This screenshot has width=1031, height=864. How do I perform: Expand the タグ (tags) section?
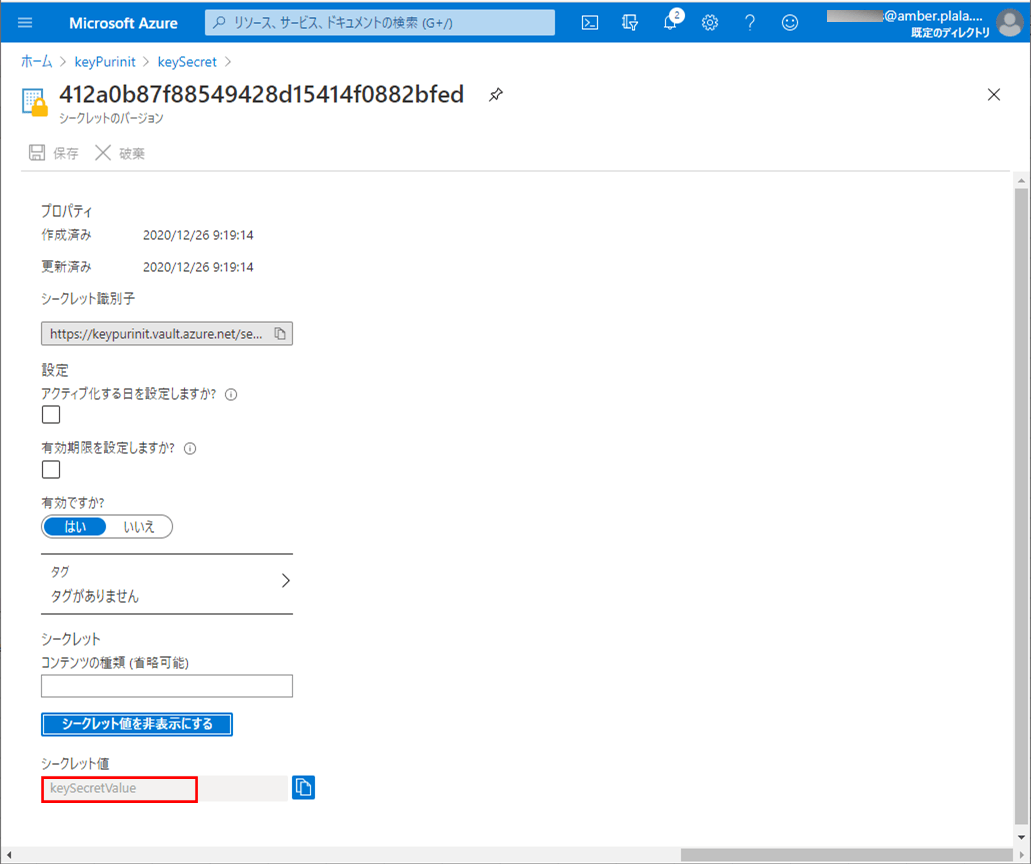click(167, 584)
